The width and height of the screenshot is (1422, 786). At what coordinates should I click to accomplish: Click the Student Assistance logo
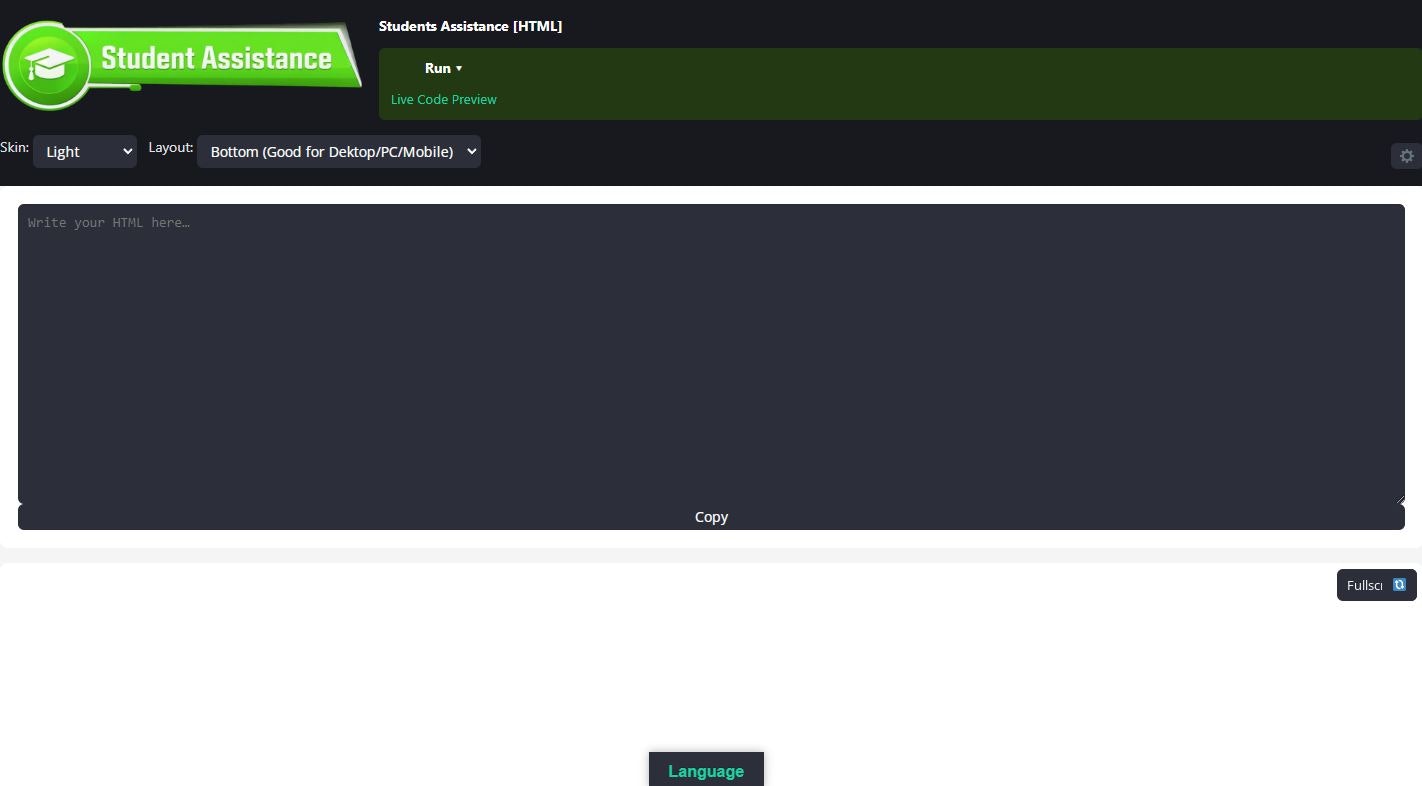point(183,62)
